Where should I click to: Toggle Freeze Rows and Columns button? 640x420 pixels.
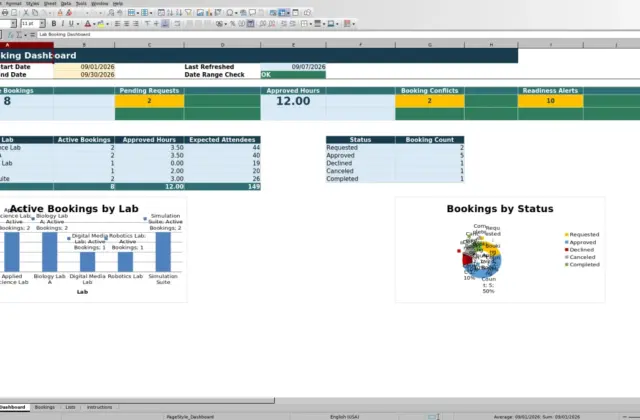(282, 13)
